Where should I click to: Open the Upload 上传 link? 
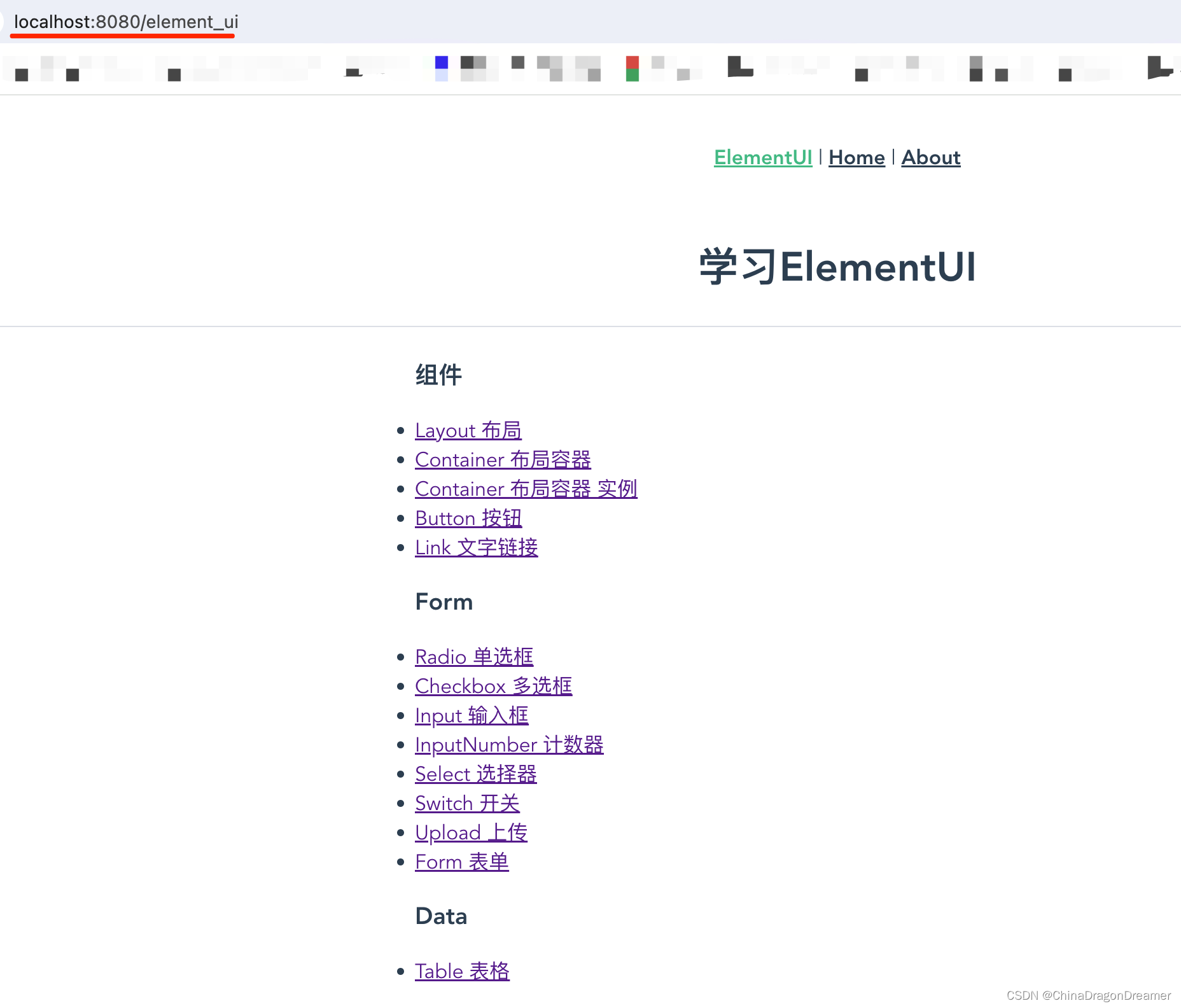coord(471,833)
